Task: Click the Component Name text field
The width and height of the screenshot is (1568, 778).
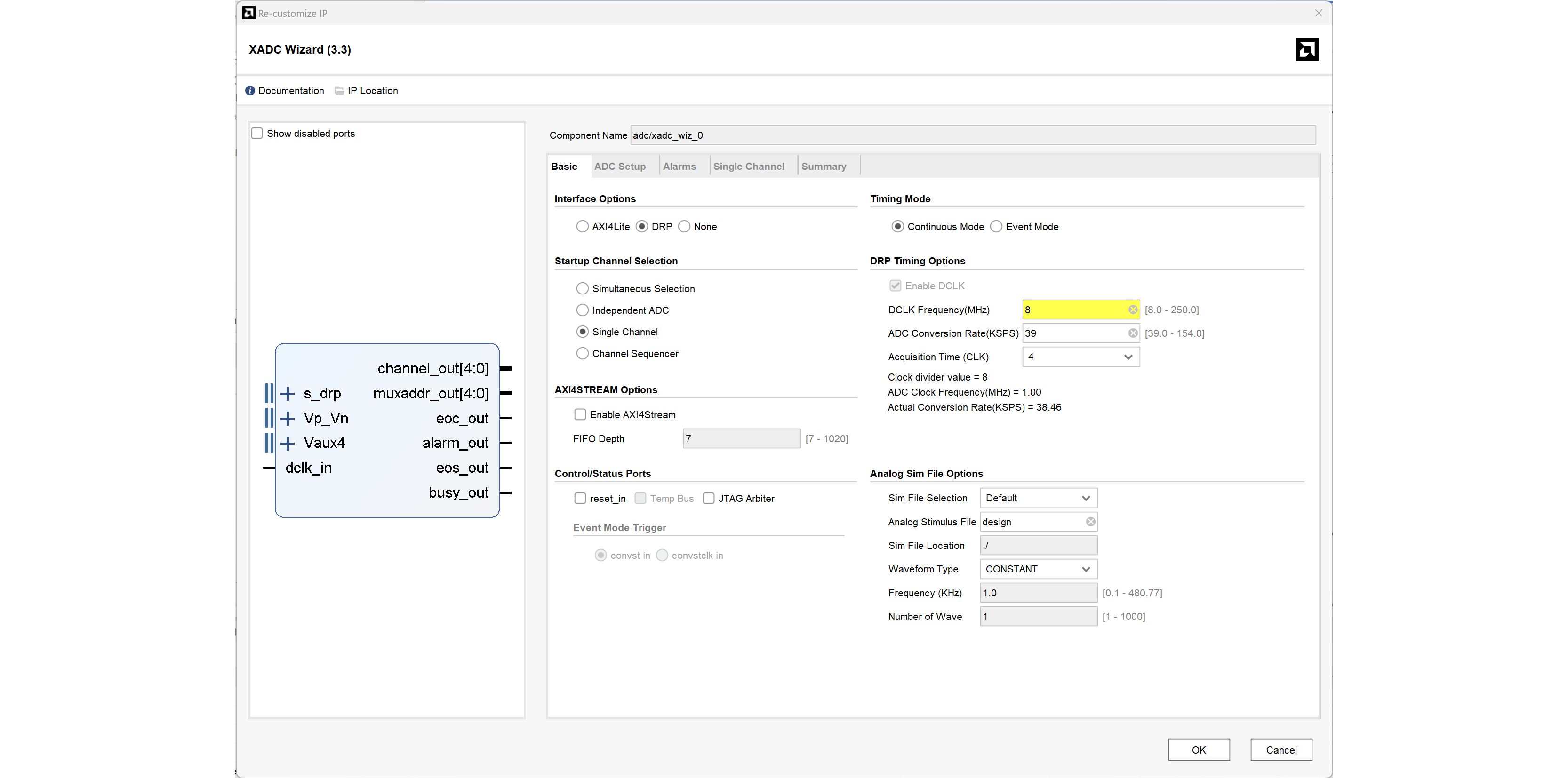Action: pos(971,135)
